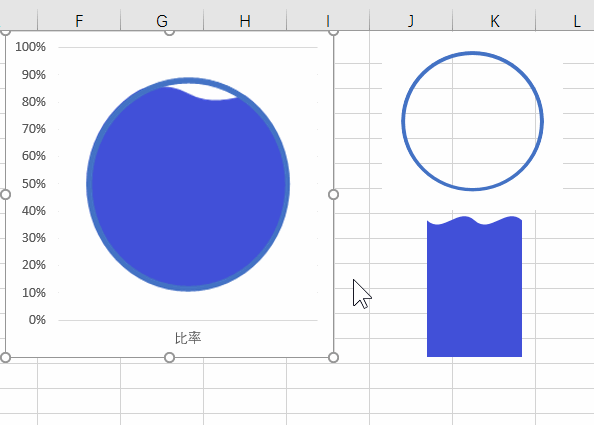Click the 80% axis label
Screen dimensions: 594x425
click(x=34, y=102)
